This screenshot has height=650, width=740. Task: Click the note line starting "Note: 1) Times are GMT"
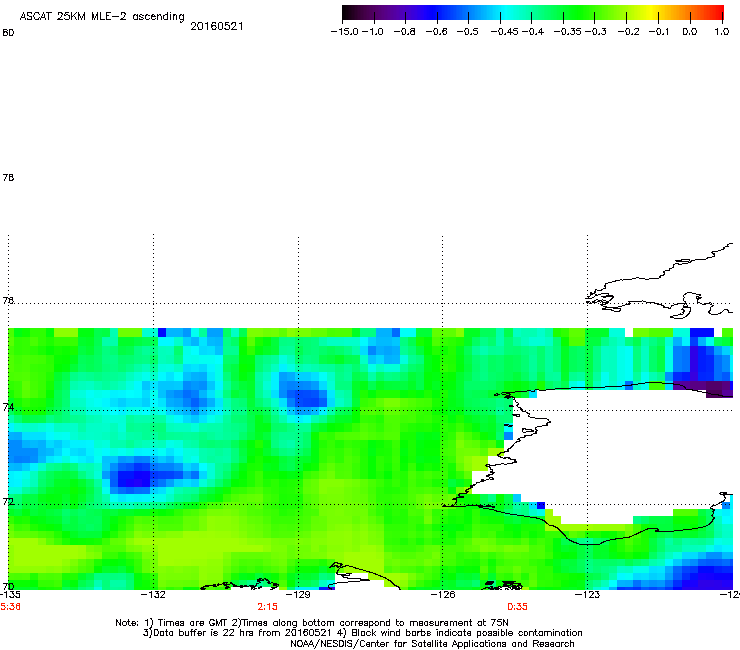[x=312, y=623]
